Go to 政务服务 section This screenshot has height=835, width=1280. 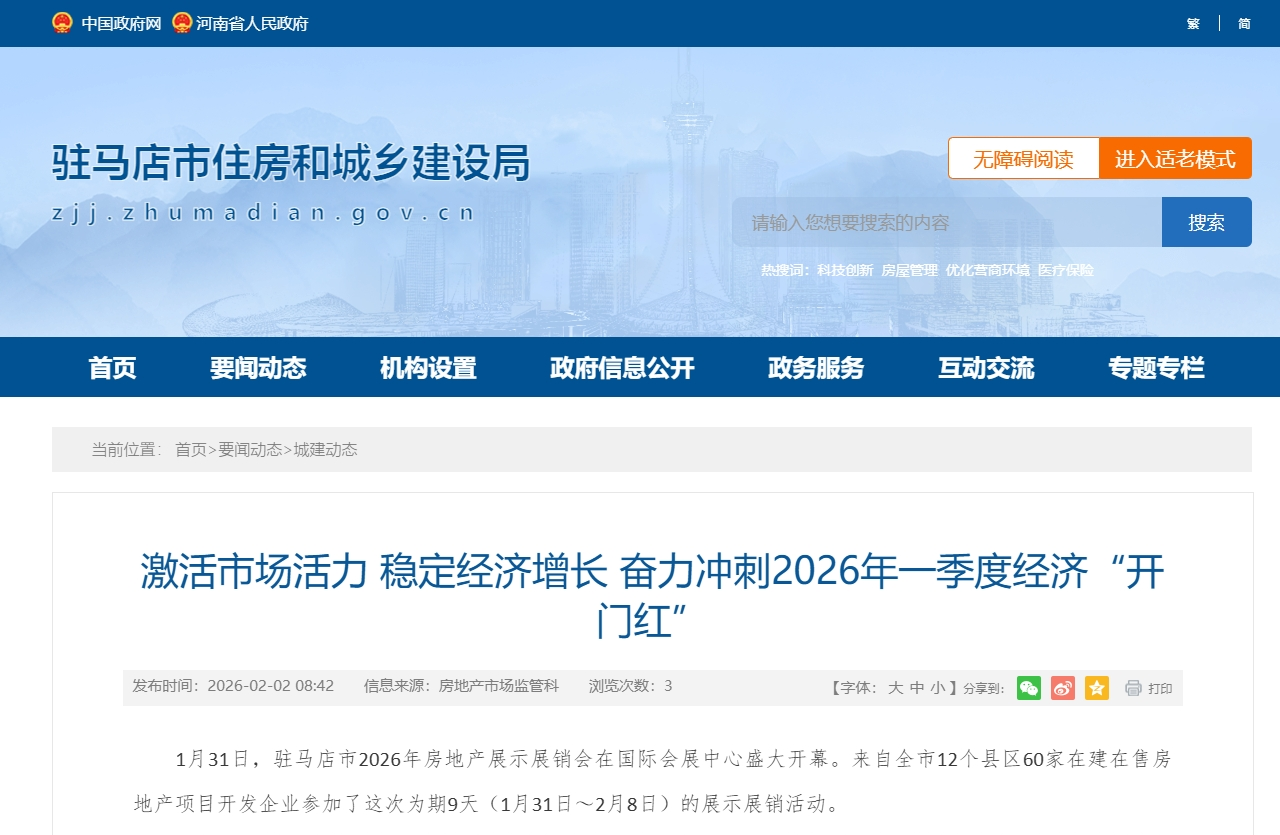tap(816, 368)
